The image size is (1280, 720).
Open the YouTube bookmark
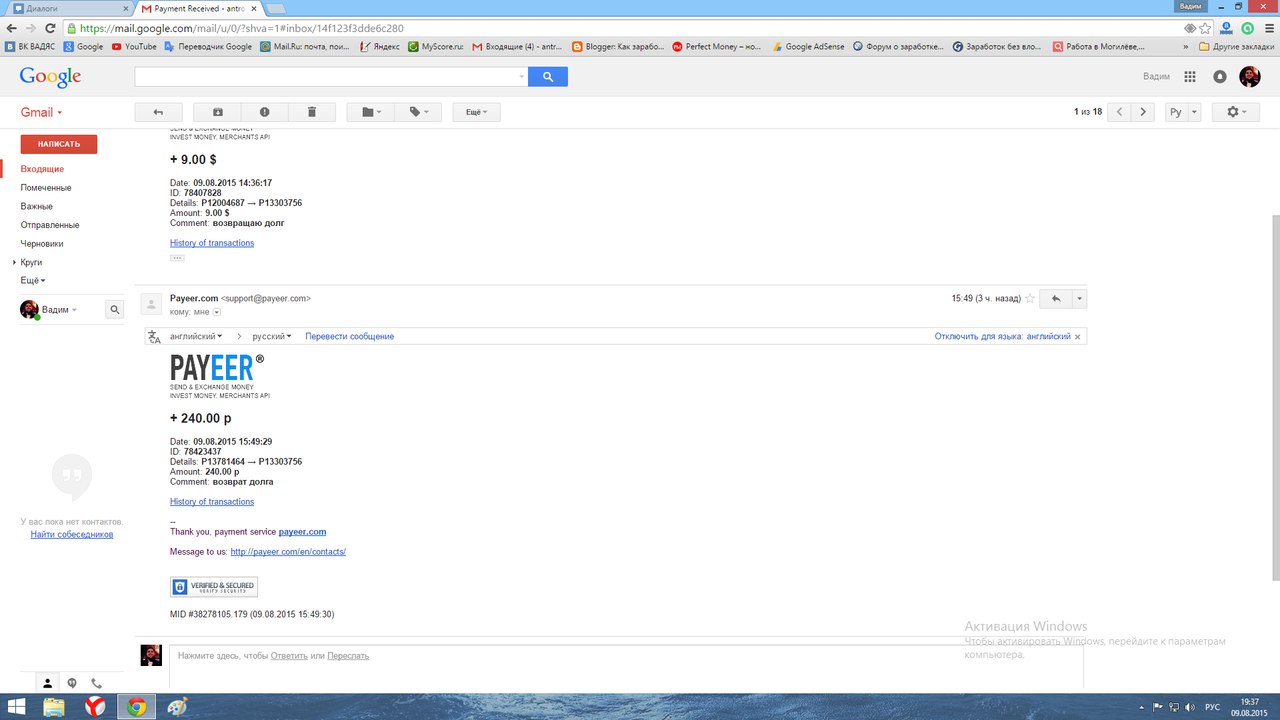(x=134, y=46)
